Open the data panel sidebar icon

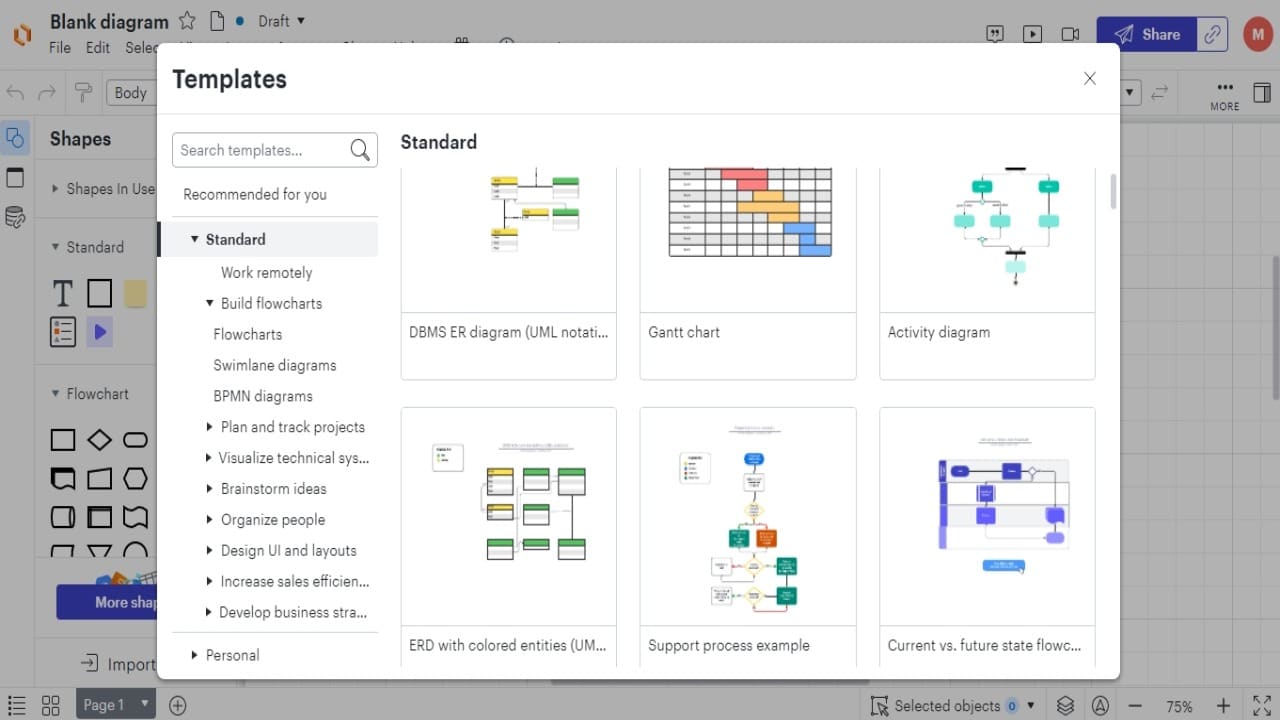point(14,217)
